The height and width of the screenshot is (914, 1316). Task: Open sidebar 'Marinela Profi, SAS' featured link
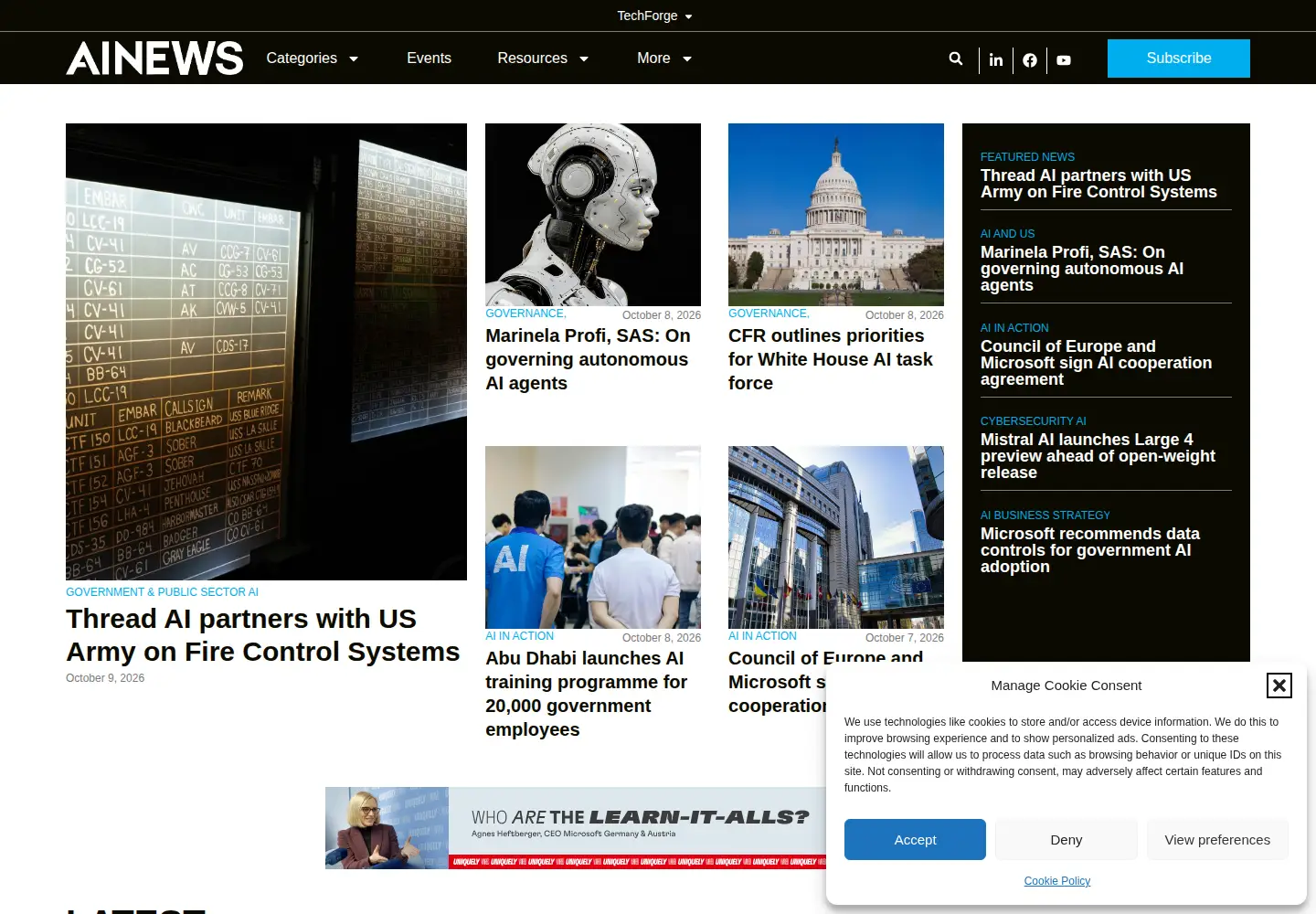pyautogui.click(x=1082, y=269)
